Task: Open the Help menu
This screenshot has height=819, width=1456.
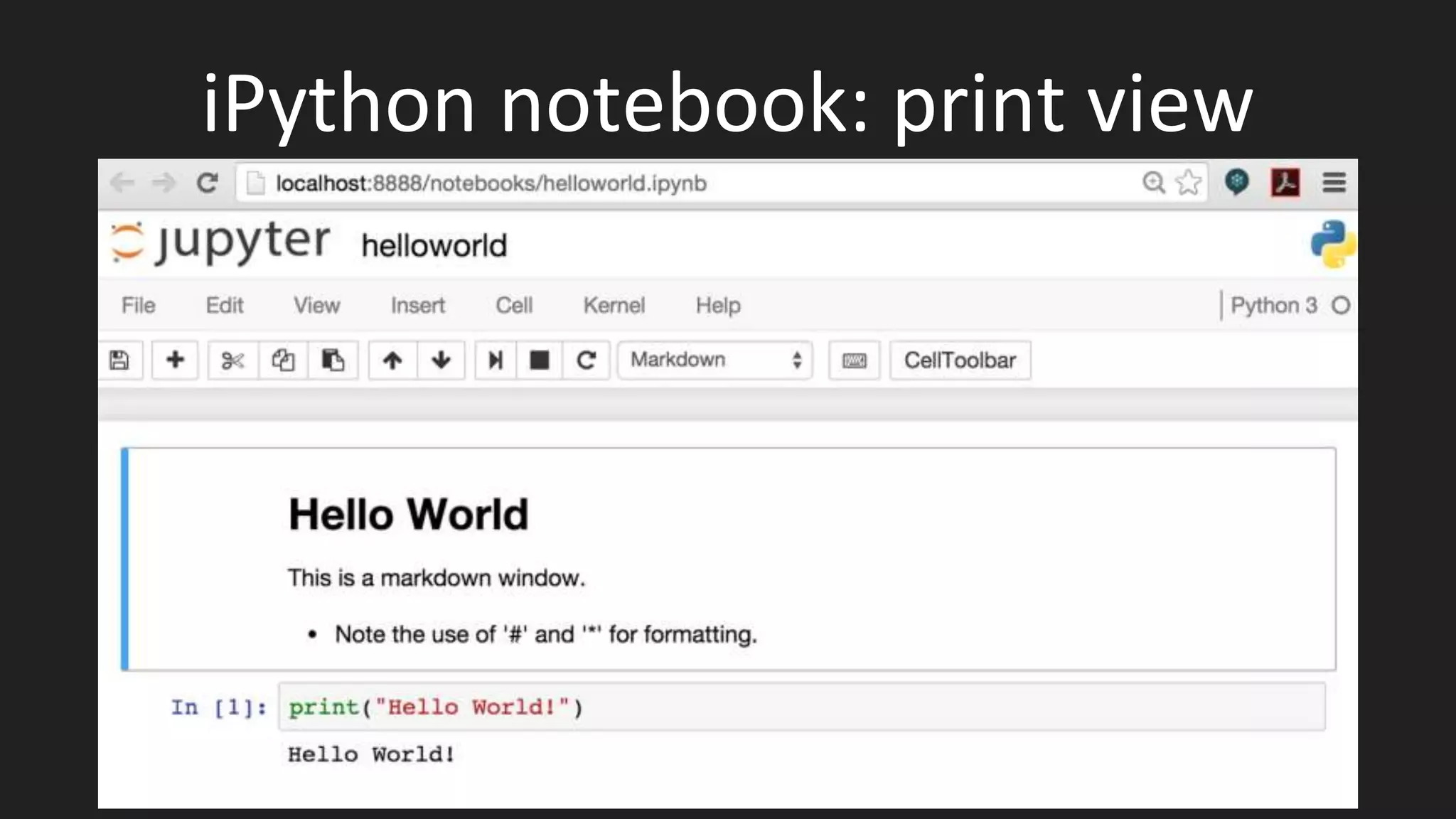Action: [x=718, y=306]
